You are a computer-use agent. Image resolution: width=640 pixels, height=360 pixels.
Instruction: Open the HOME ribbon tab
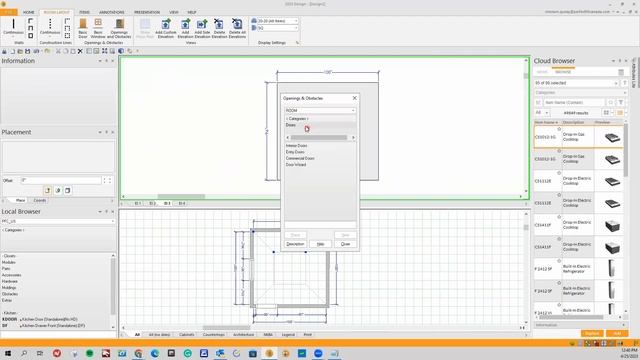coord(29,12)
